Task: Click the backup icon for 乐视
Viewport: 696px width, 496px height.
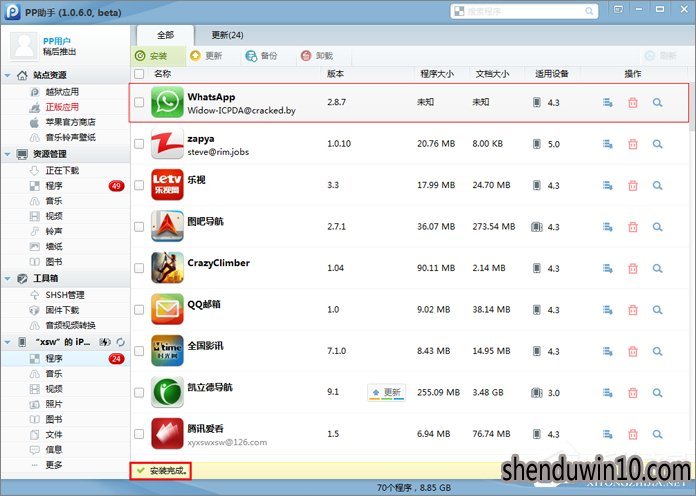Action: 608,186
